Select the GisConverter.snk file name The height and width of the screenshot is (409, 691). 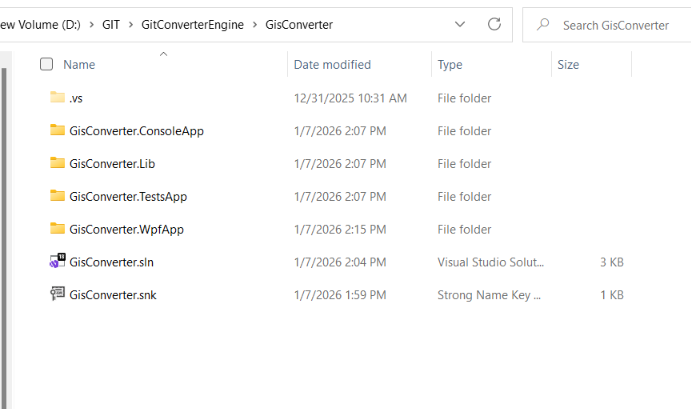coord(113,295)
